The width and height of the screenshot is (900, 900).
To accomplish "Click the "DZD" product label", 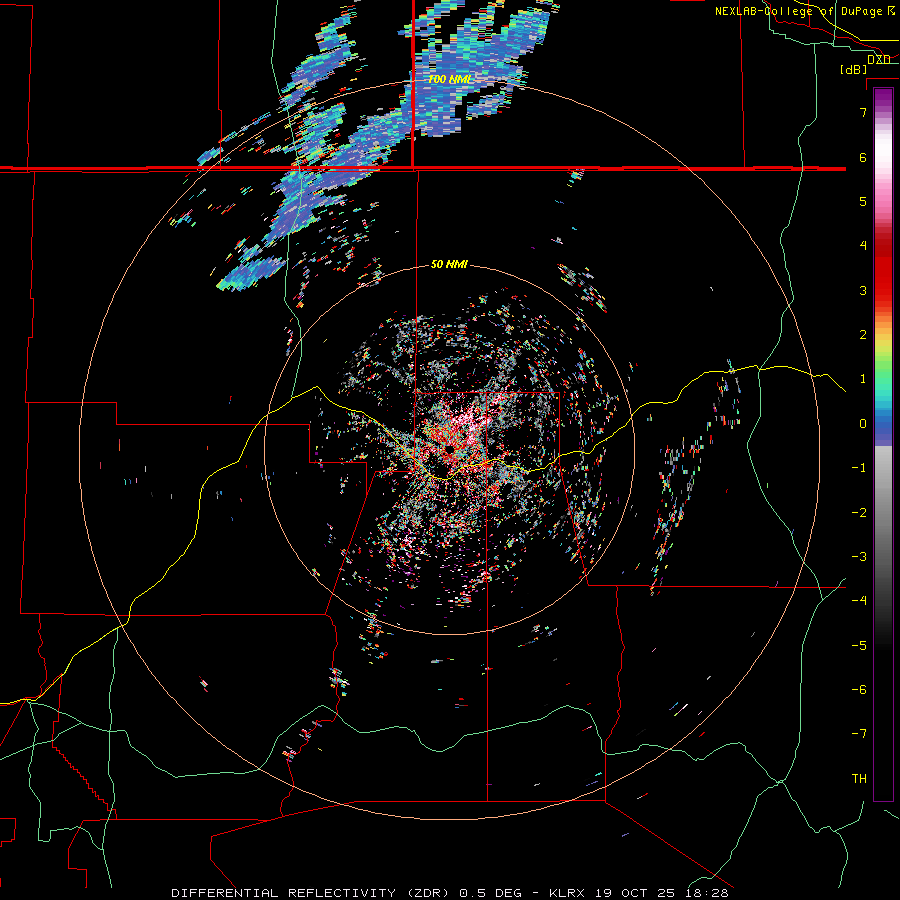I will coord(879,60).
